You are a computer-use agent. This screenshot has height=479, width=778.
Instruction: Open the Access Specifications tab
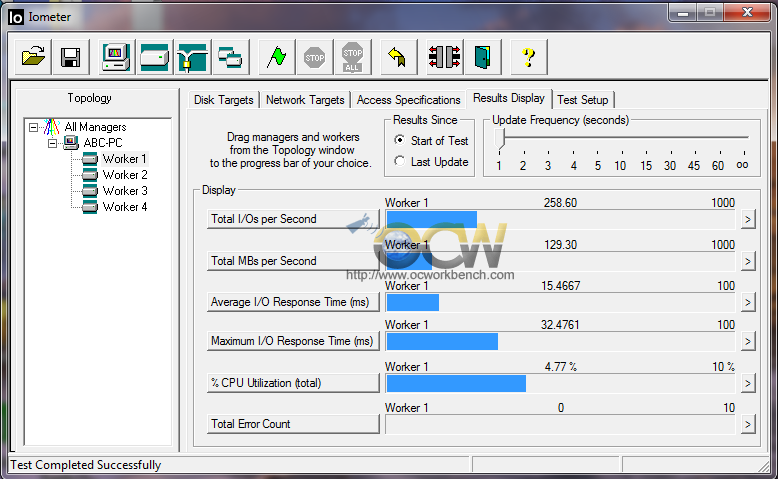(408, 100)
